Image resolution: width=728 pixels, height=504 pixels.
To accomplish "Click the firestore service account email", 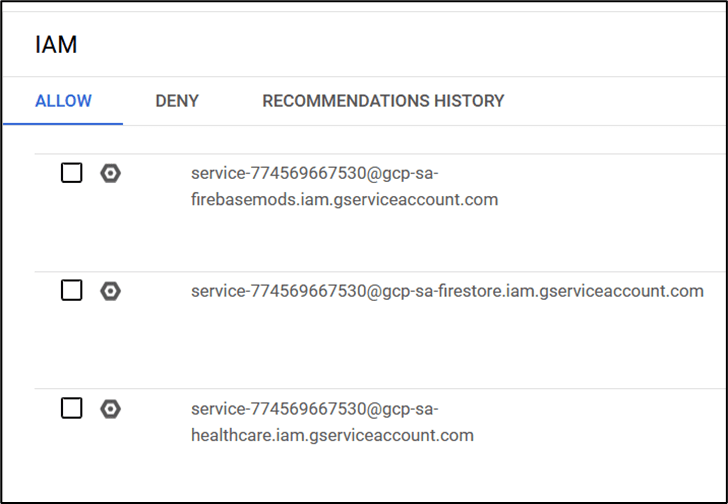I will [x=447, y=291].
